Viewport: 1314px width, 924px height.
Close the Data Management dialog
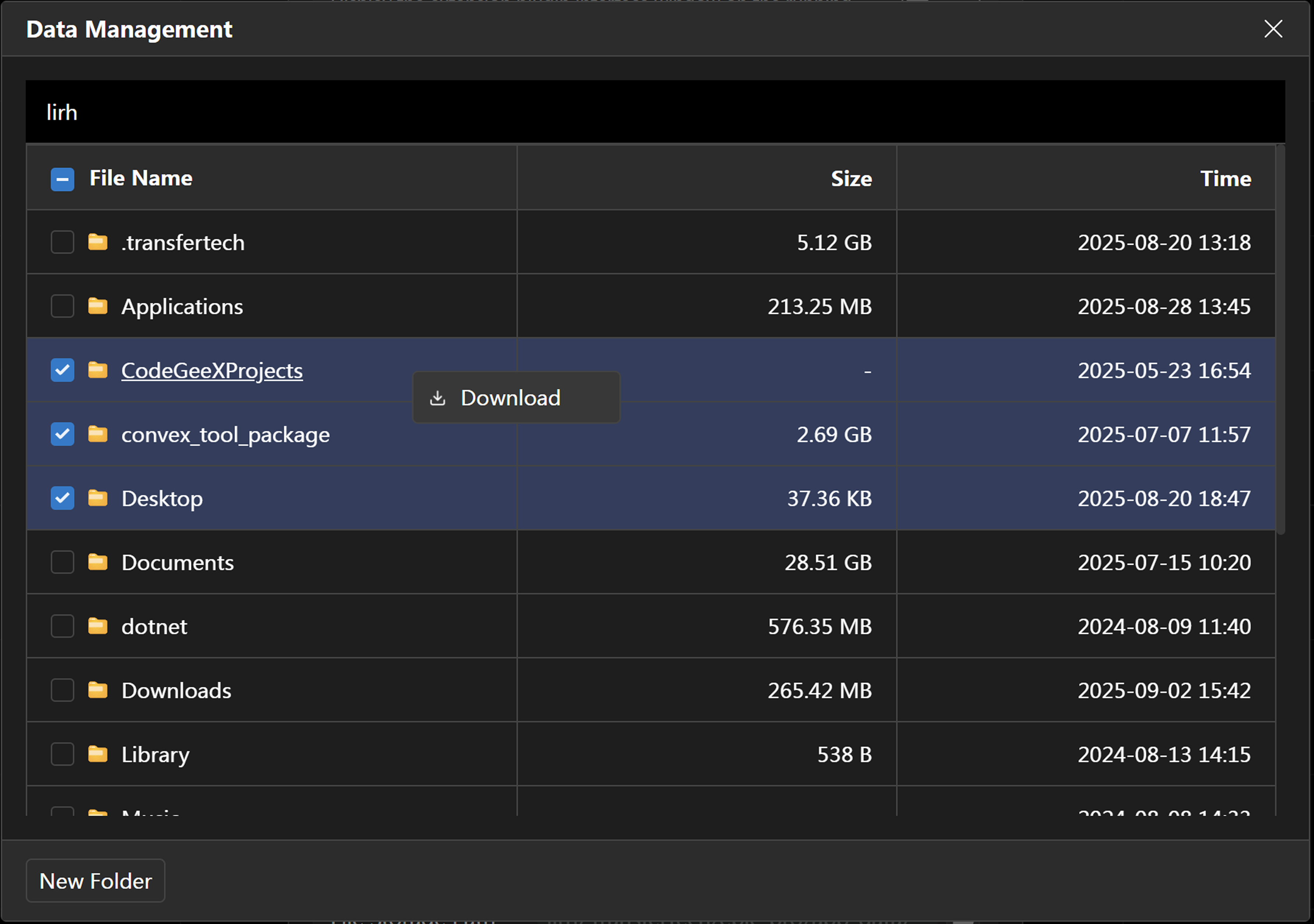[x=1273, y=29]
